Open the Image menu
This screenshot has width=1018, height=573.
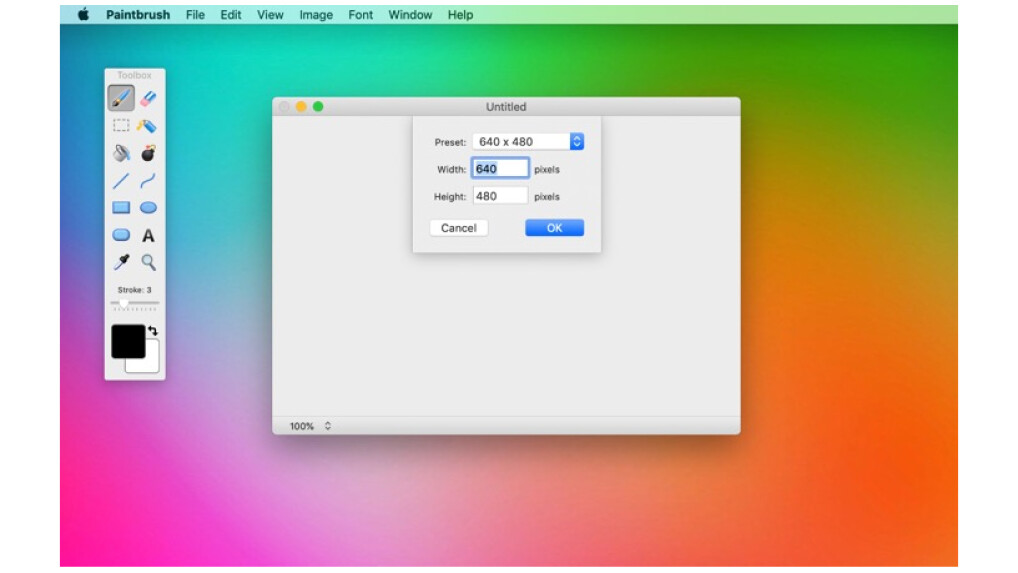pos(316,14)
